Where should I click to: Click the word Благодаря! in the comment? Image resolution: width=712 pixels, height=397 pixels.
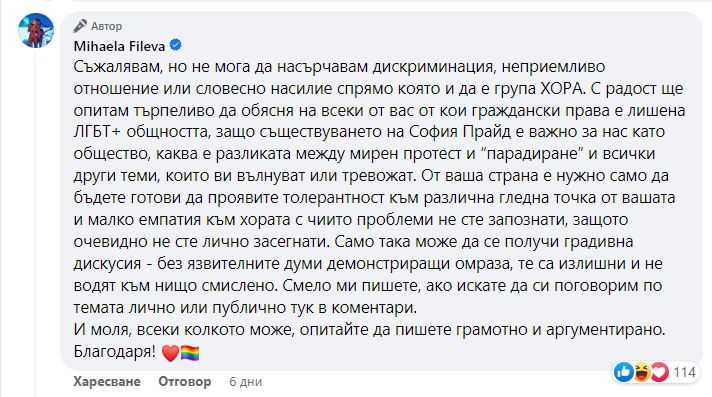tap(114, 352)
